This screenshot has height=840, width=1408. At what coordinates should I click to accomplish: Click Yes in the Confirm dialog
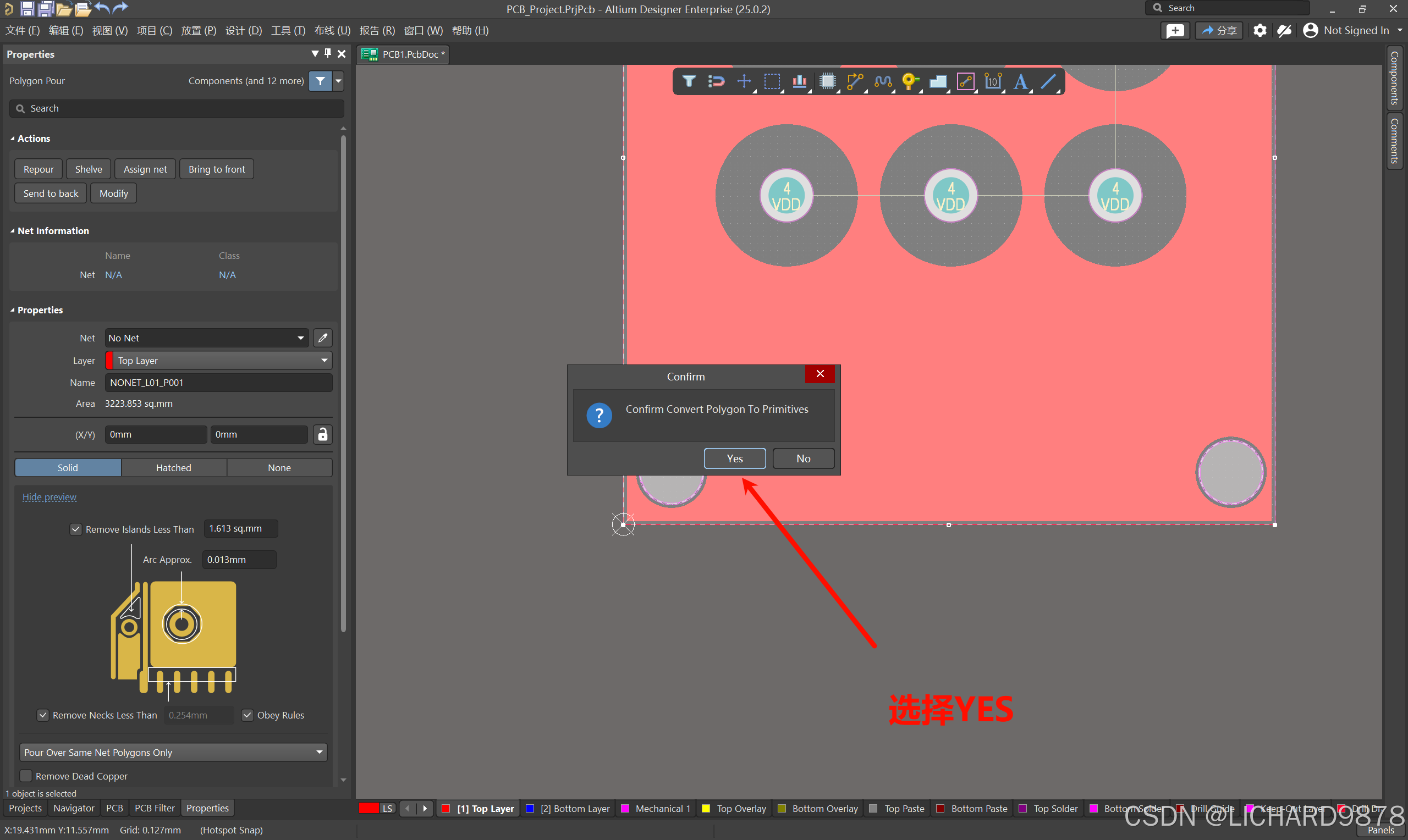734,458
